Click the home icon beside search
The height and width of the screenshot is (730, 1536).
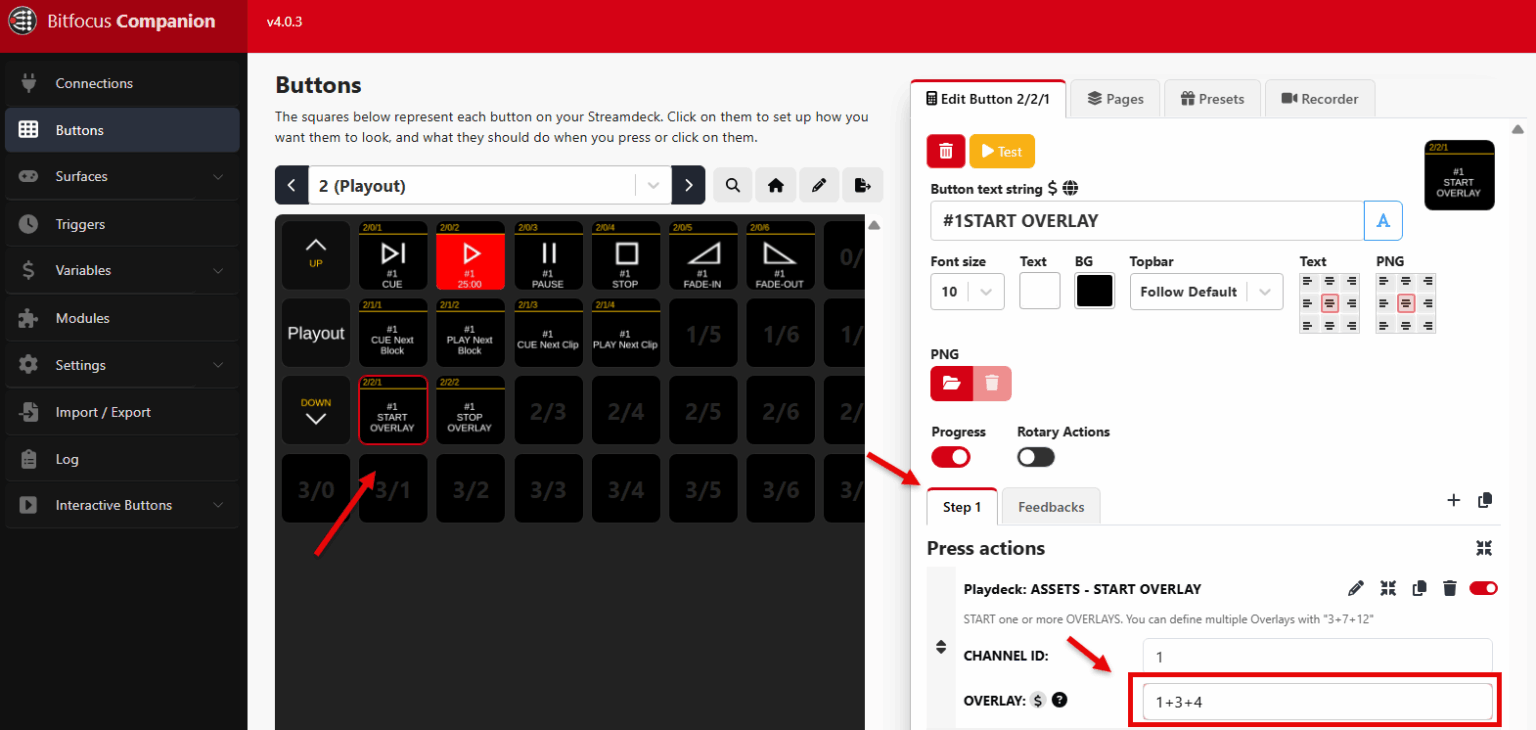tap(776, 185)
